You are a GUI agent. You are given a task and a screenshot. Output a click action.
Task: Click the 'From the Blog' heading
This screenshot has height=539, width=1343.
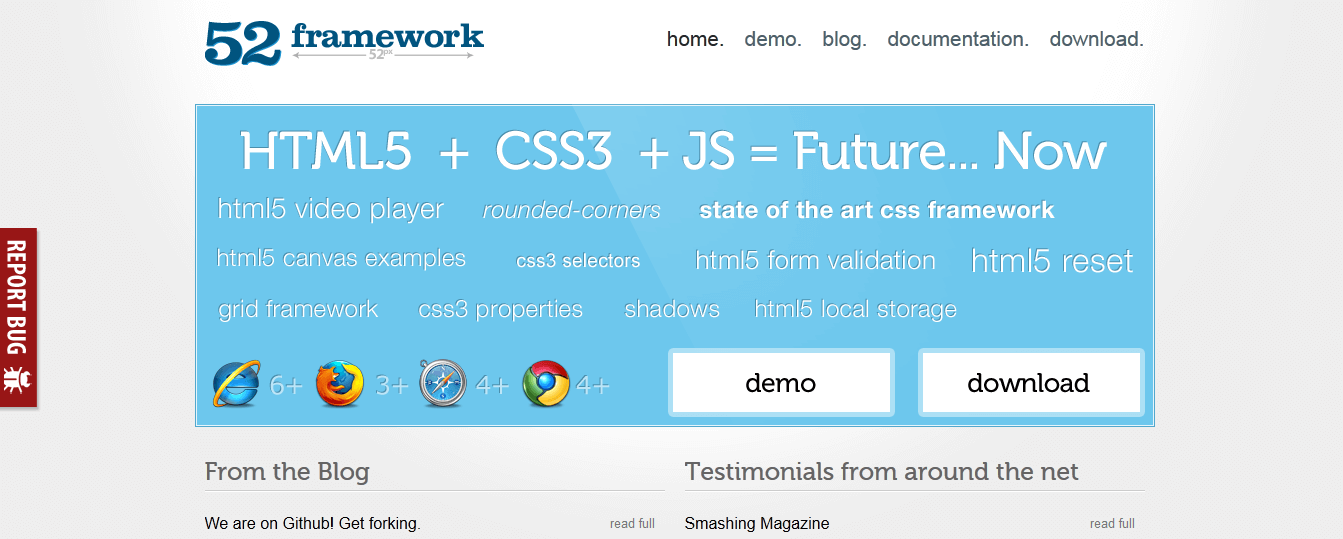click(287, 472)
